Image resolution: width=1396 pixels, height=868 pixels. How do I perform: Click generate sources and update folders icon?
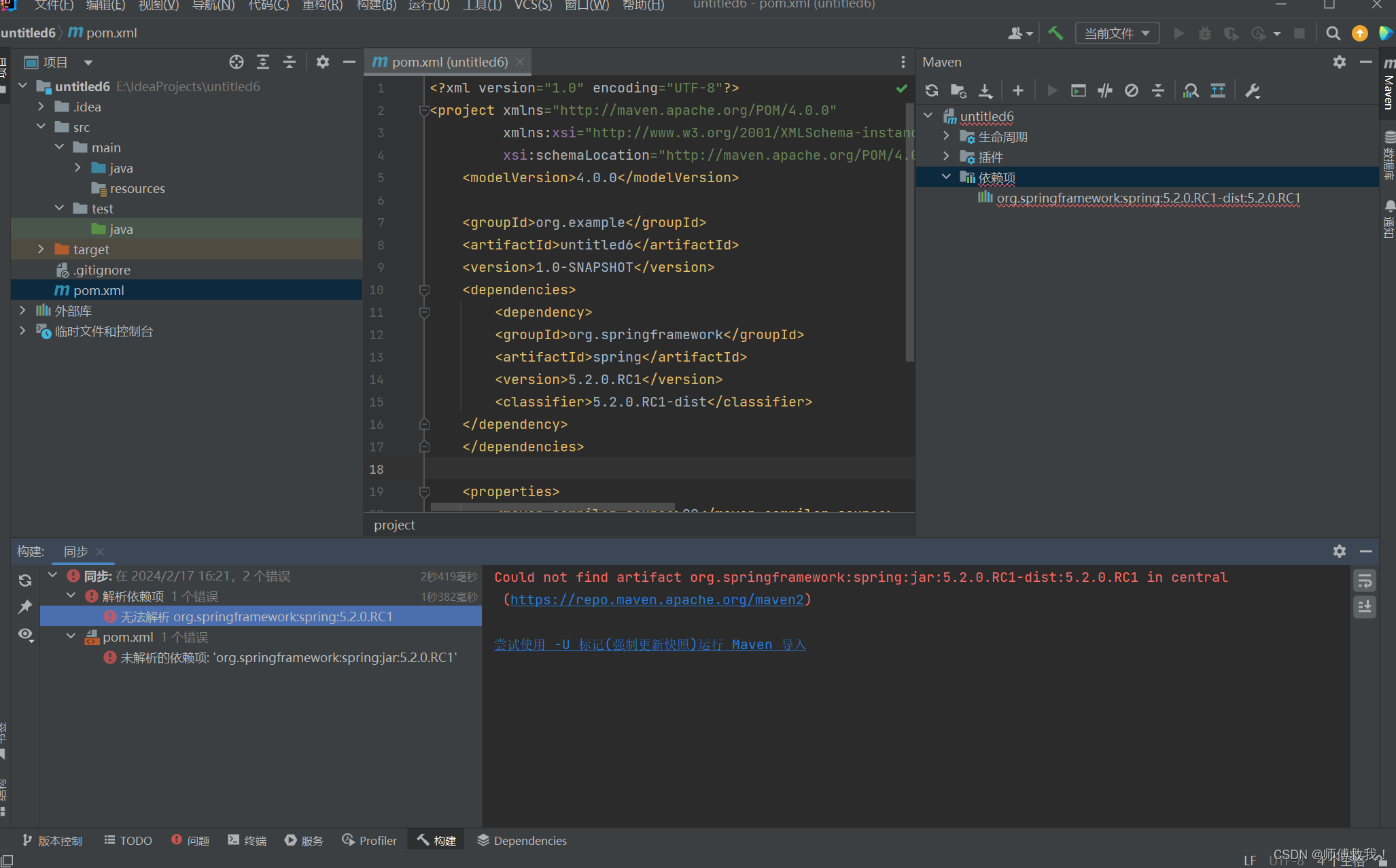point(959,90)
